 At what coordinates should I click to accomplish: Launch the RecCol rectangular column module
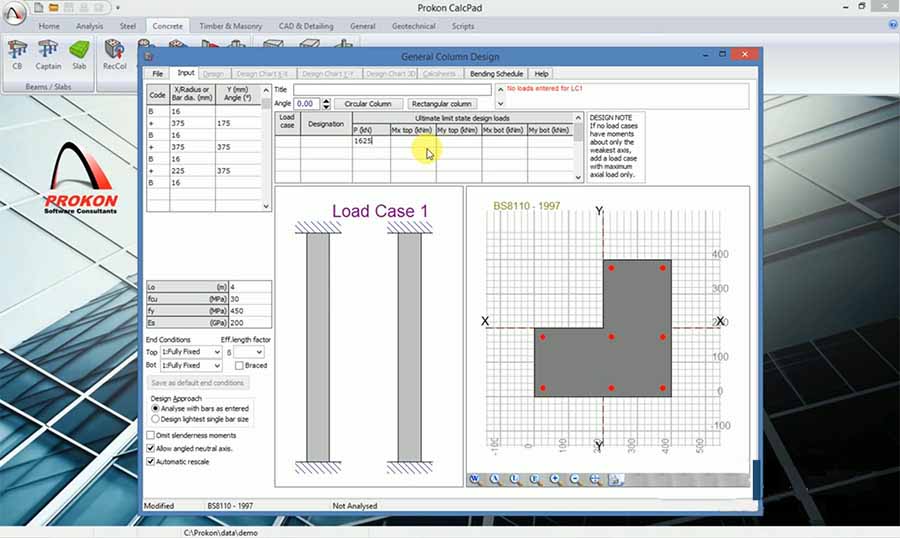click(x=114, y=55)
